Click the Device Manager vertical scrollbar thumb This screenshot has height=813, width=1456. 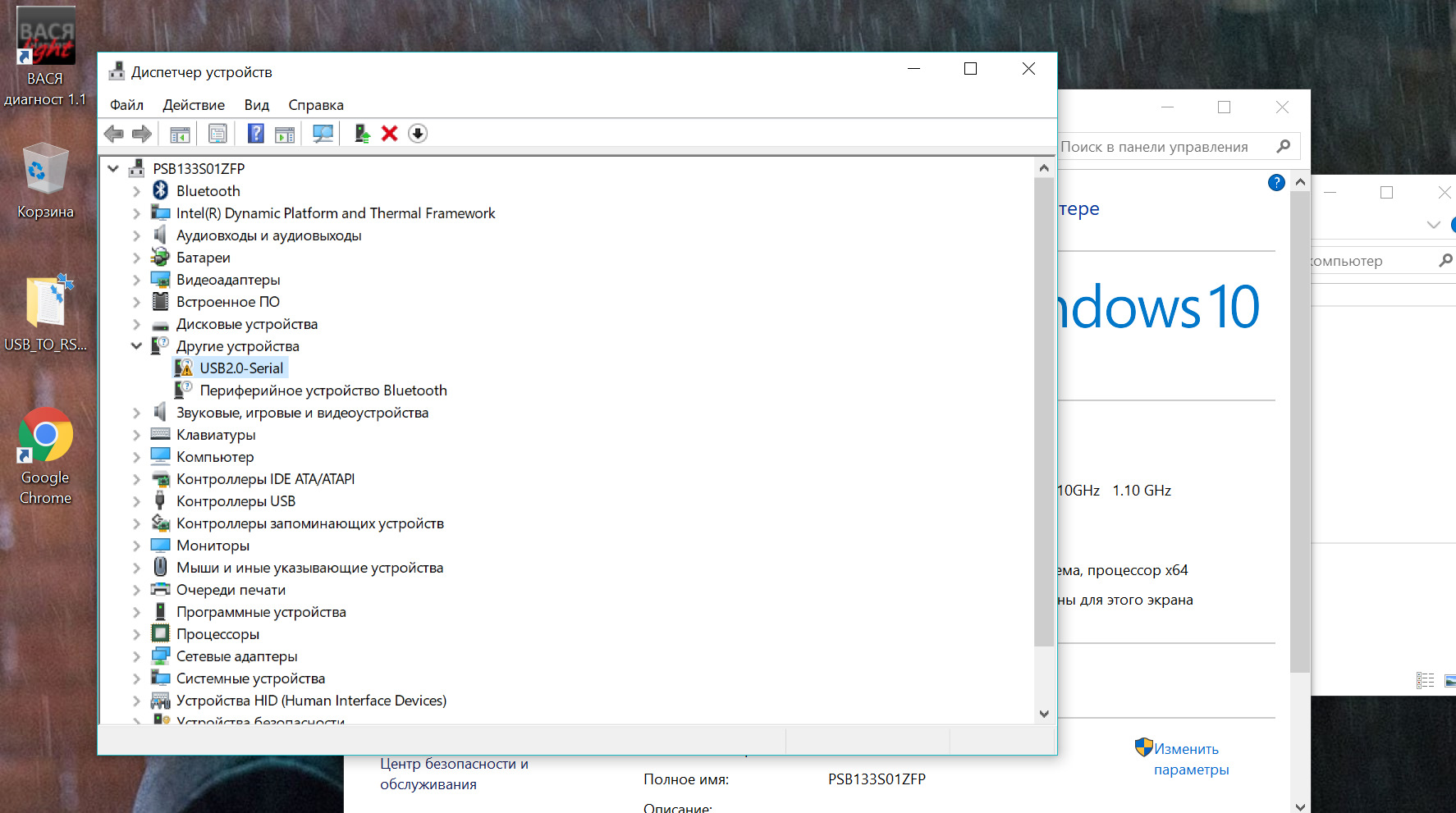point(1043,411)
